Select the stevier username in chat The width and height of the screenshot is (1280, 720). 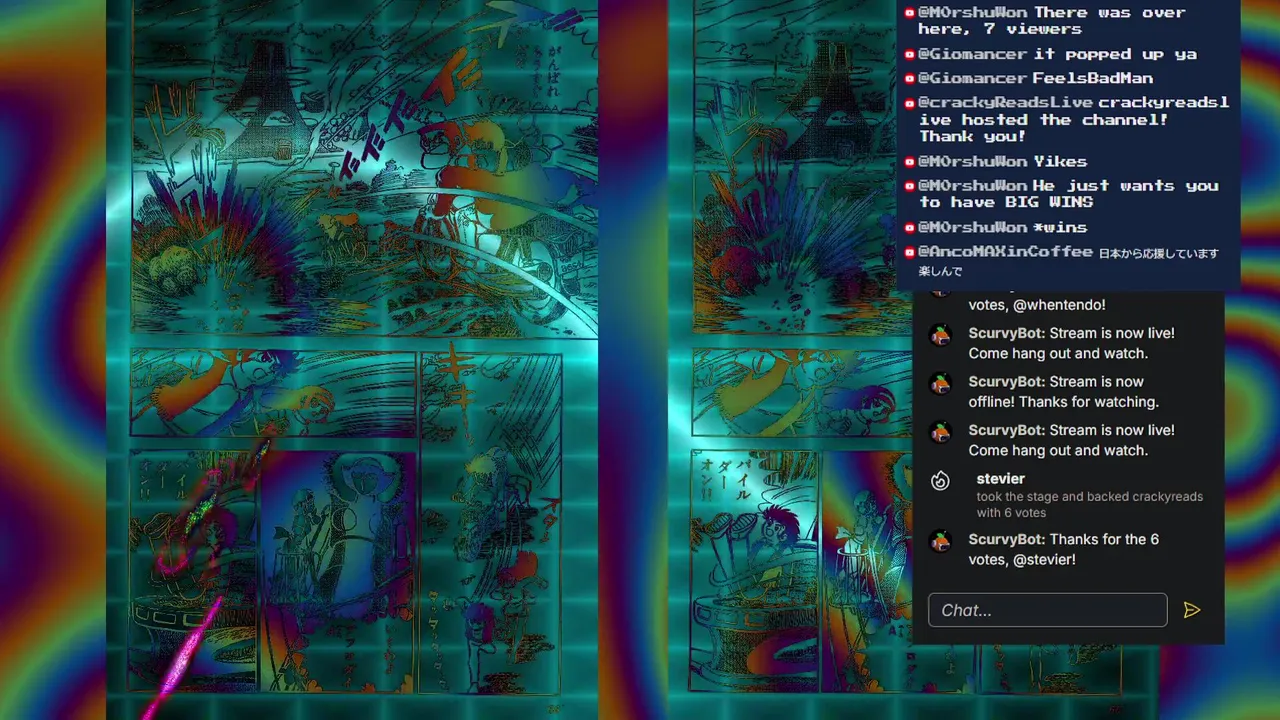click(x=1000, y=479)
